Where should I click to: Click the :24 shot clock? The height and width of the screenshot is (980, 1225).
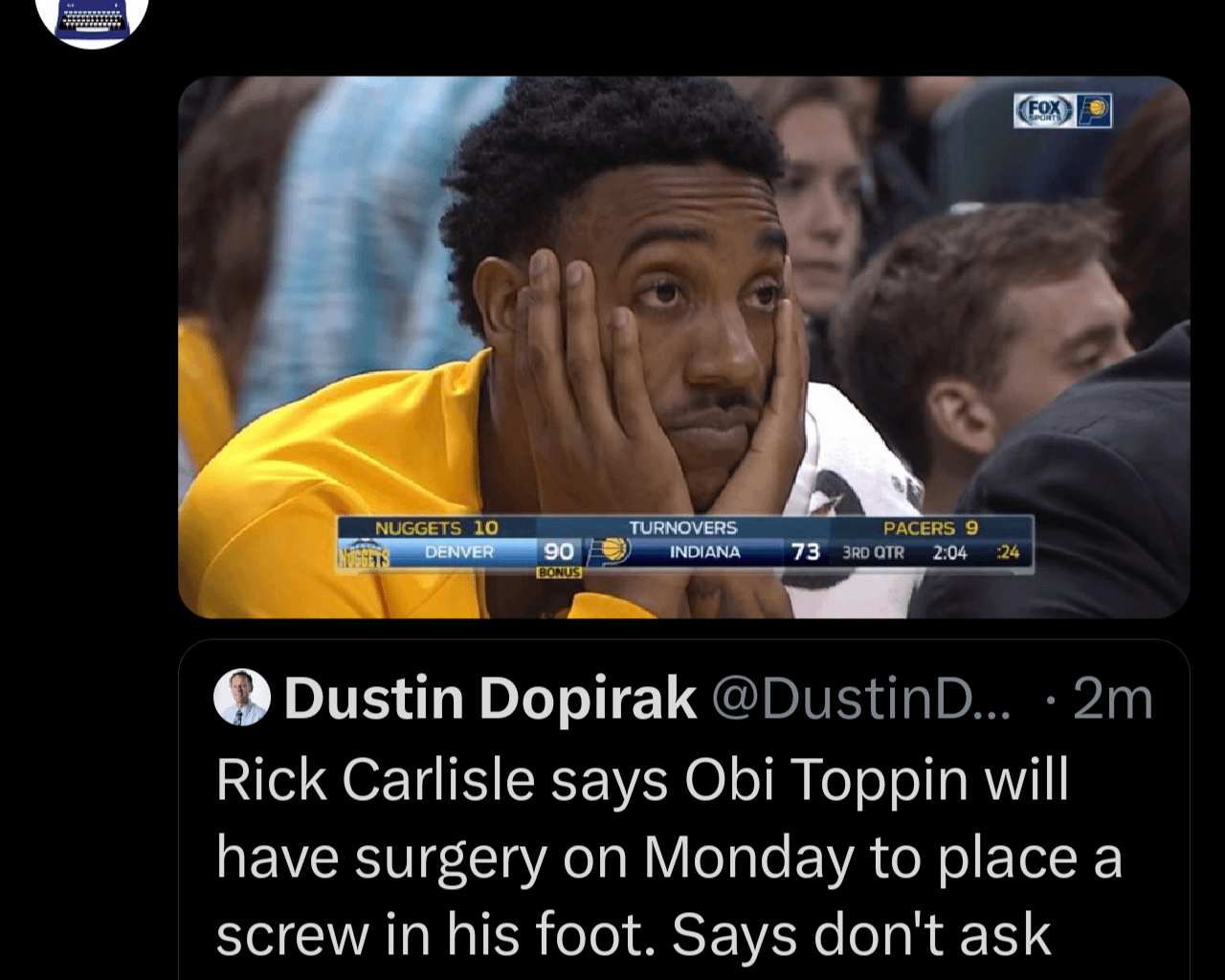[x=1008, y=552]
